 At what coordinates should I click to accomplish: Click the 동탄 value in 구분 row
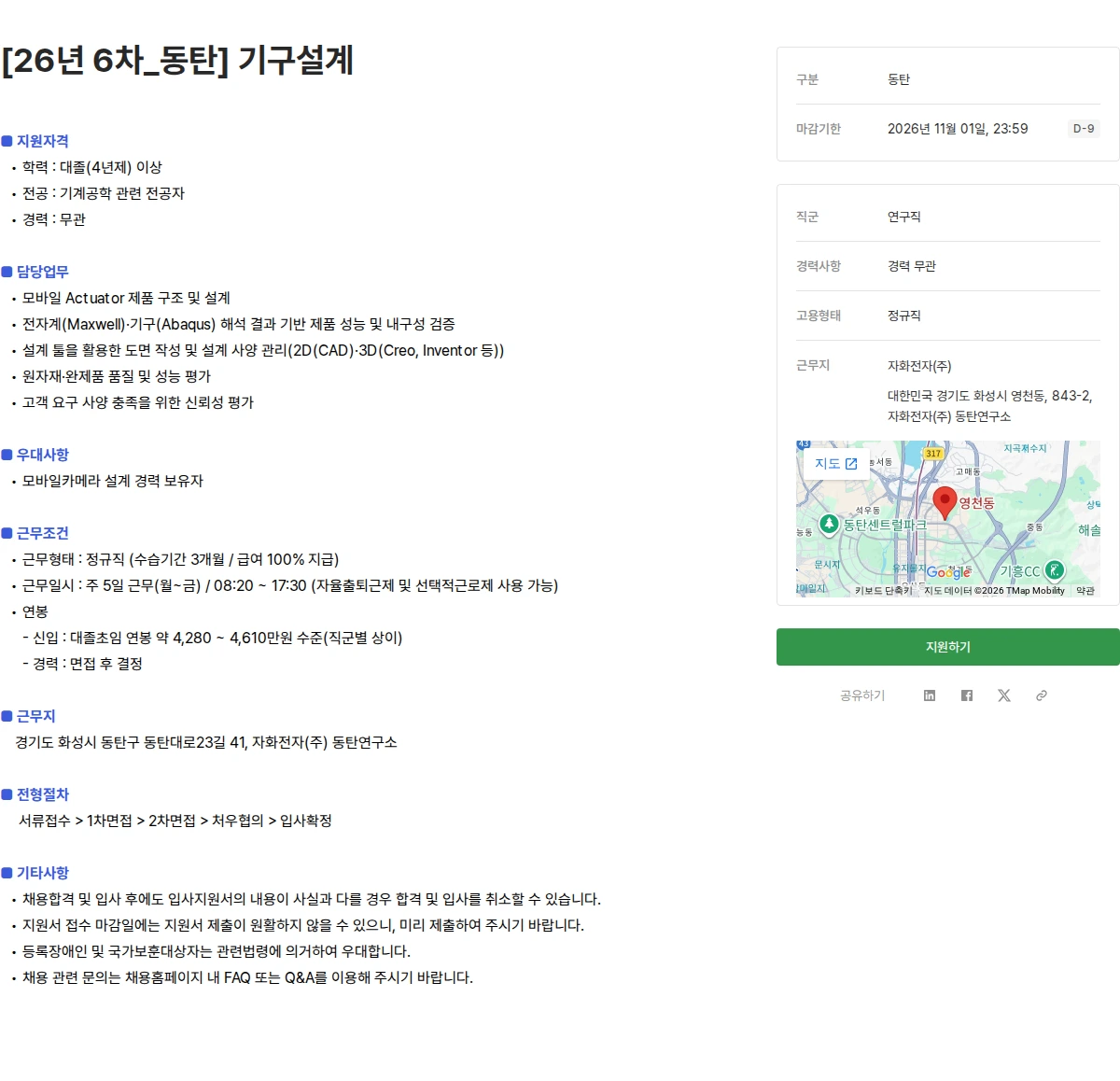click(899, 79)
